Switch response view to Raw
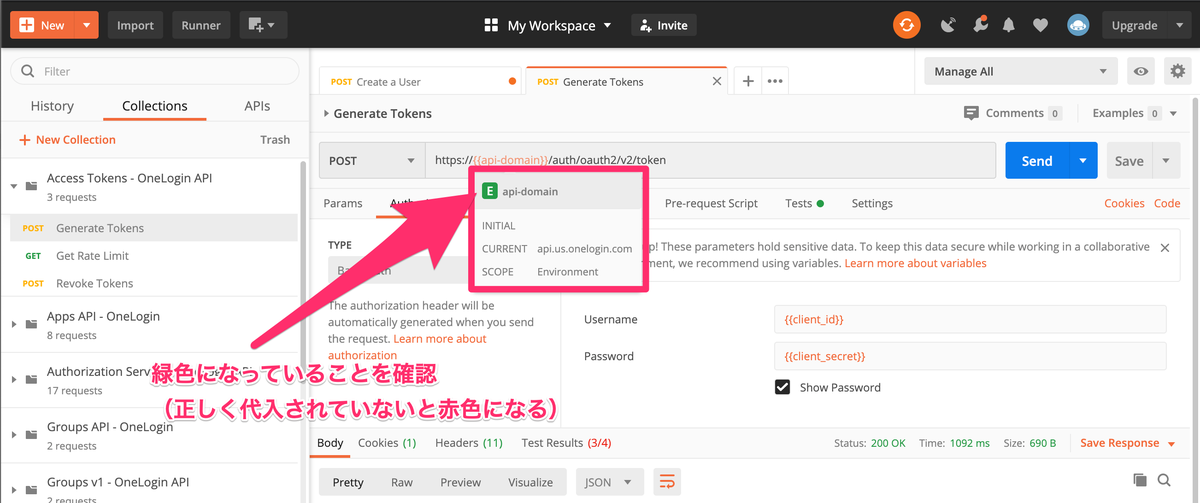The width and height of the screenshot is (1200, 503). 402,482
